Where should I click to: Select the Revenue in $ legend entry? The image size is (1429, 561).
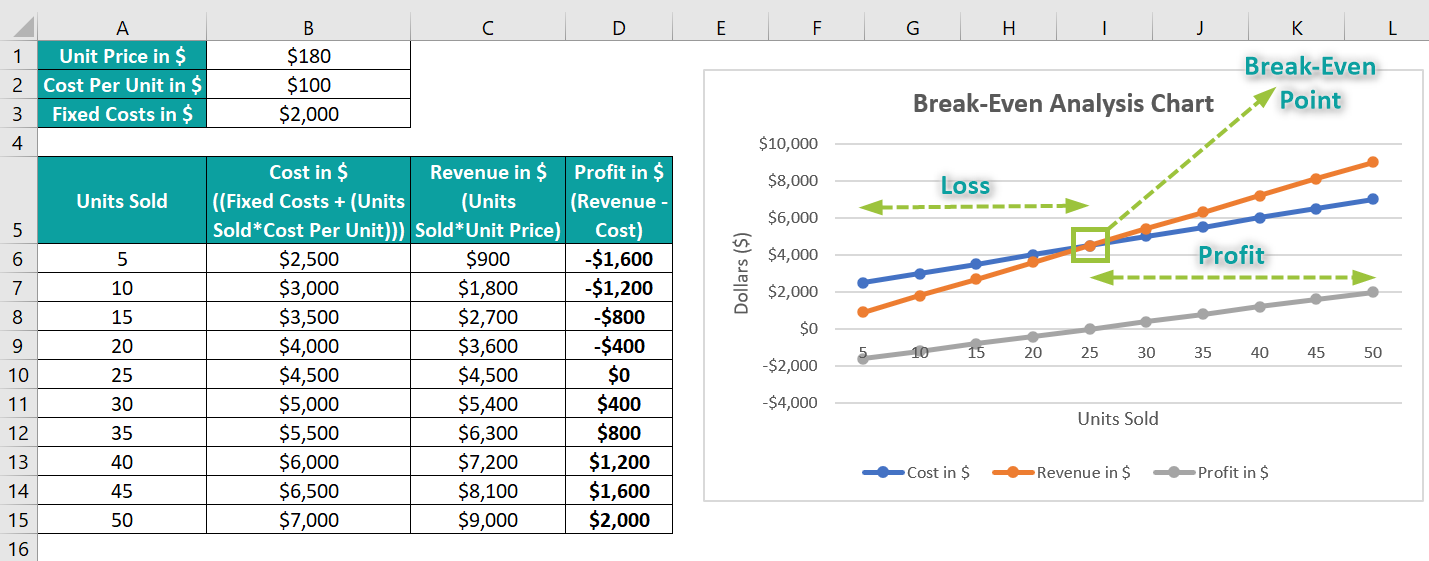coord(1063,473)
